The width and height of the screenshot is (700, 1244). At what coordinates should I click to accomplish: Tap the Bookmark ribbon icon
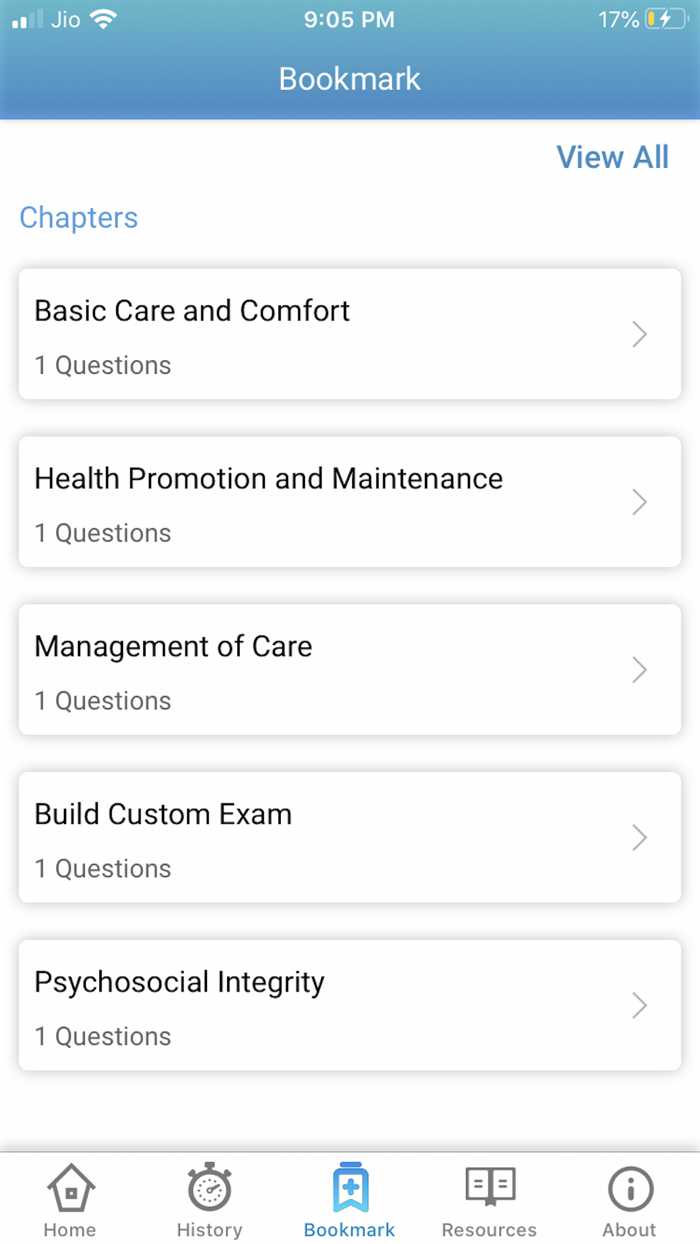tap(349, 1188)
